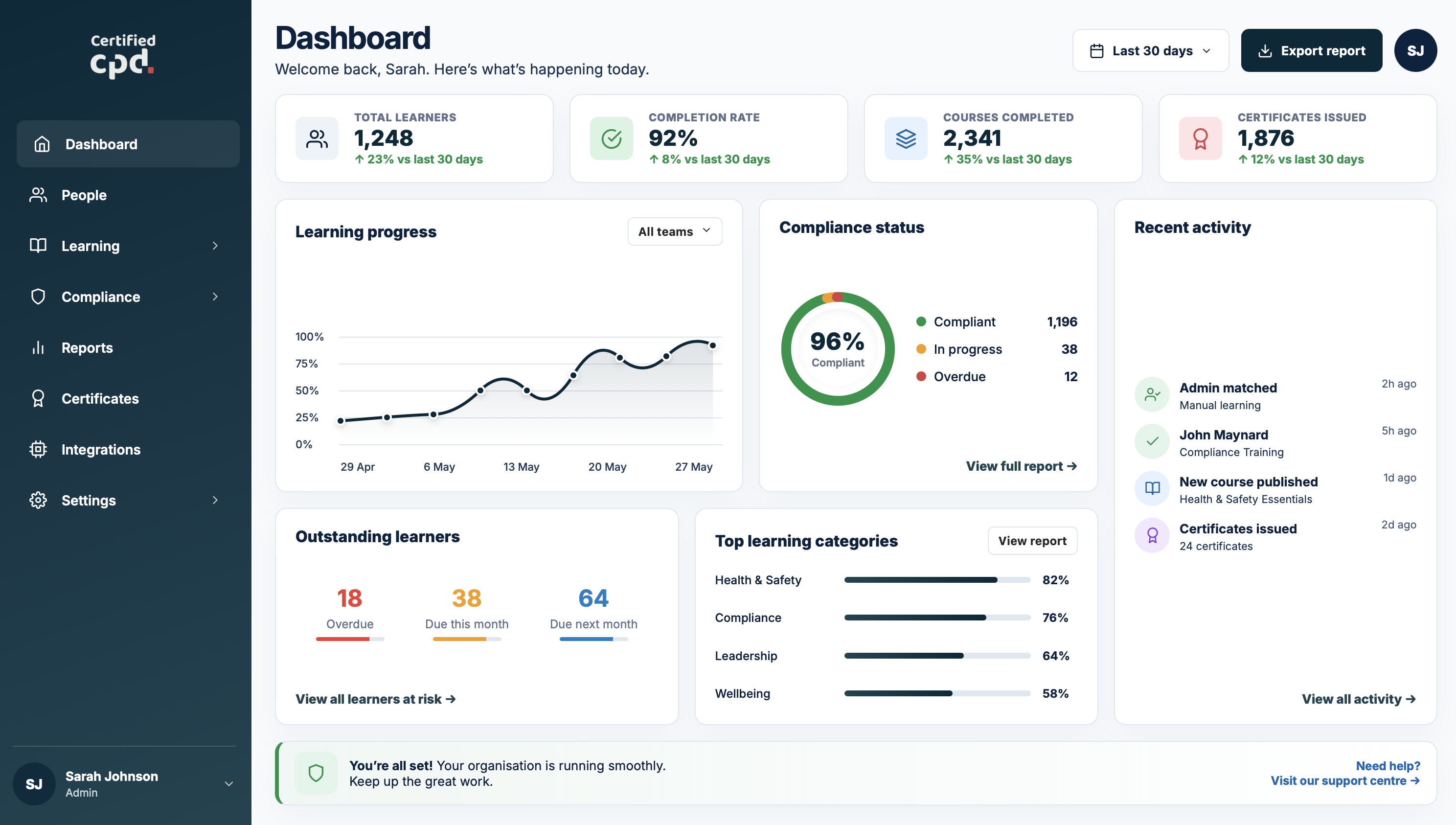1456x825 pixels.
Task: Click the John Maynard checkmark activity icon
Action: click(1152, 441)
